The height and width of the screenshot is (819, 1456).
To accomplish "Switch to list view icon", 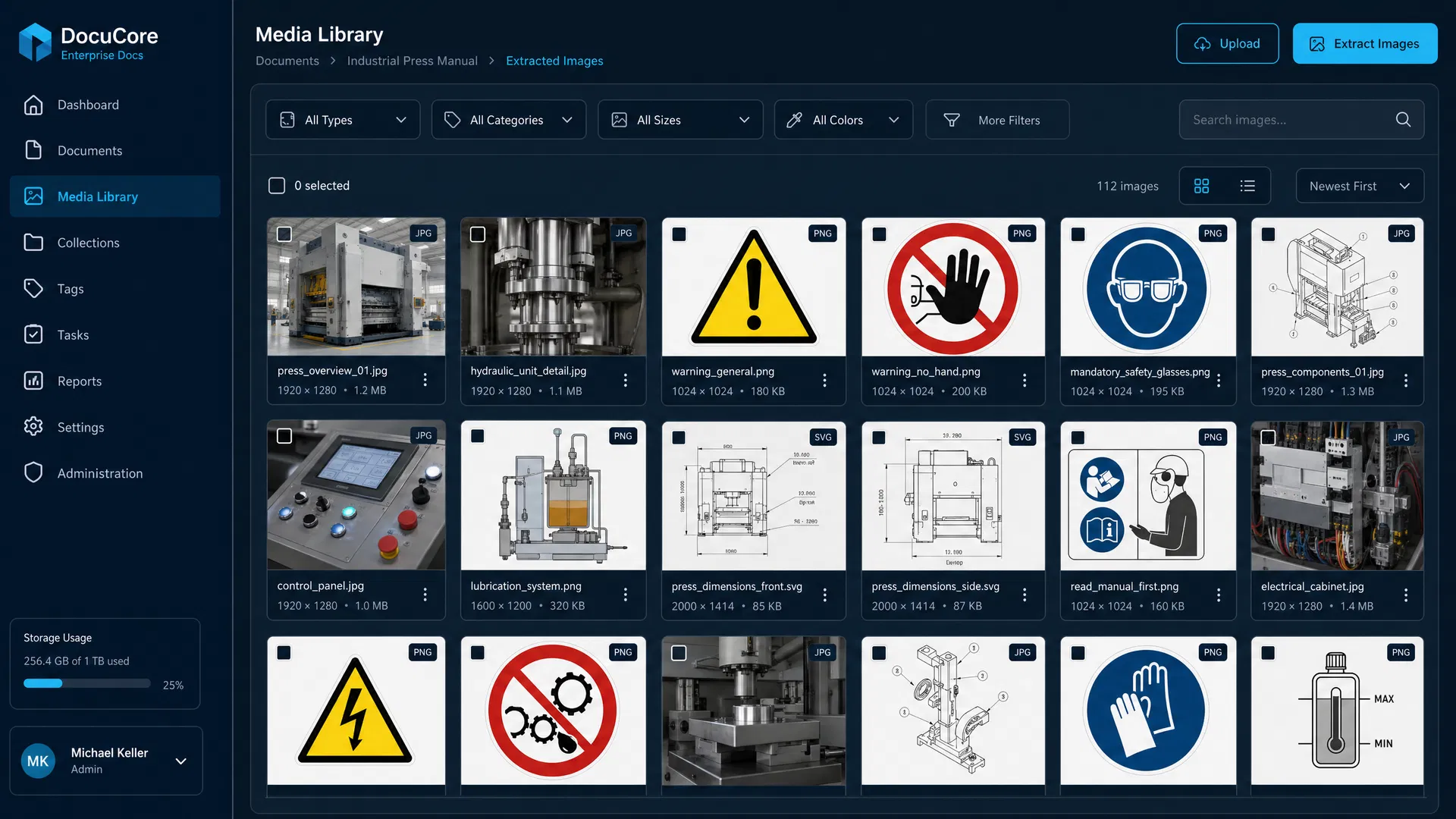I will (x=1247, y=186).
